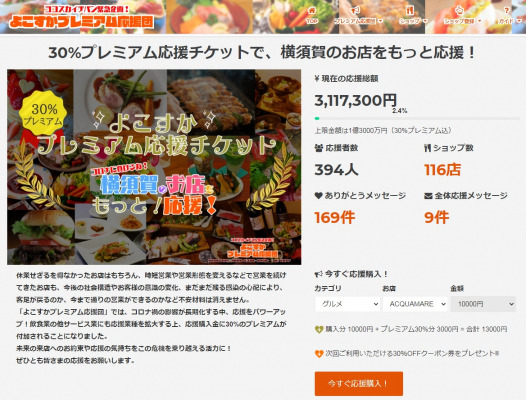Open the お店 dropdown showing ACQUAMARE

(415, 304)
